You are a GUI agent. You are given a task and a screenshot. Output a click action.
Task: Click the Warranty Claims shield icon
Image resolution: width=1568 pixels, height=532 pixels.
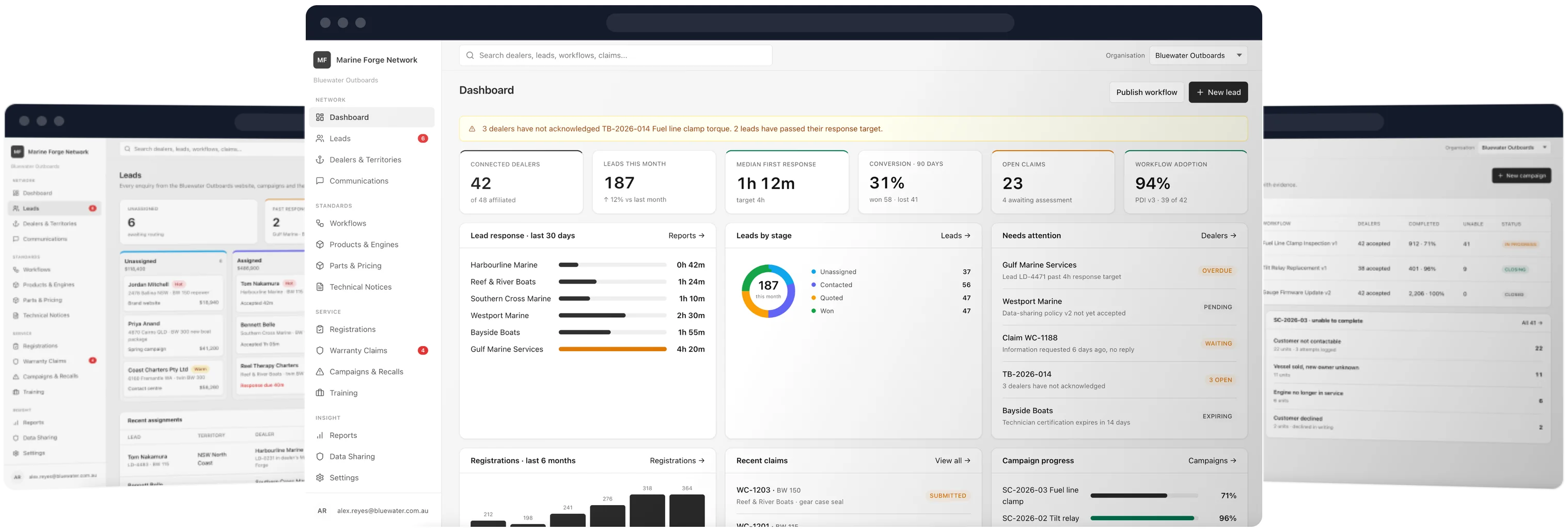pyautogui.click(x=320, y=351)
